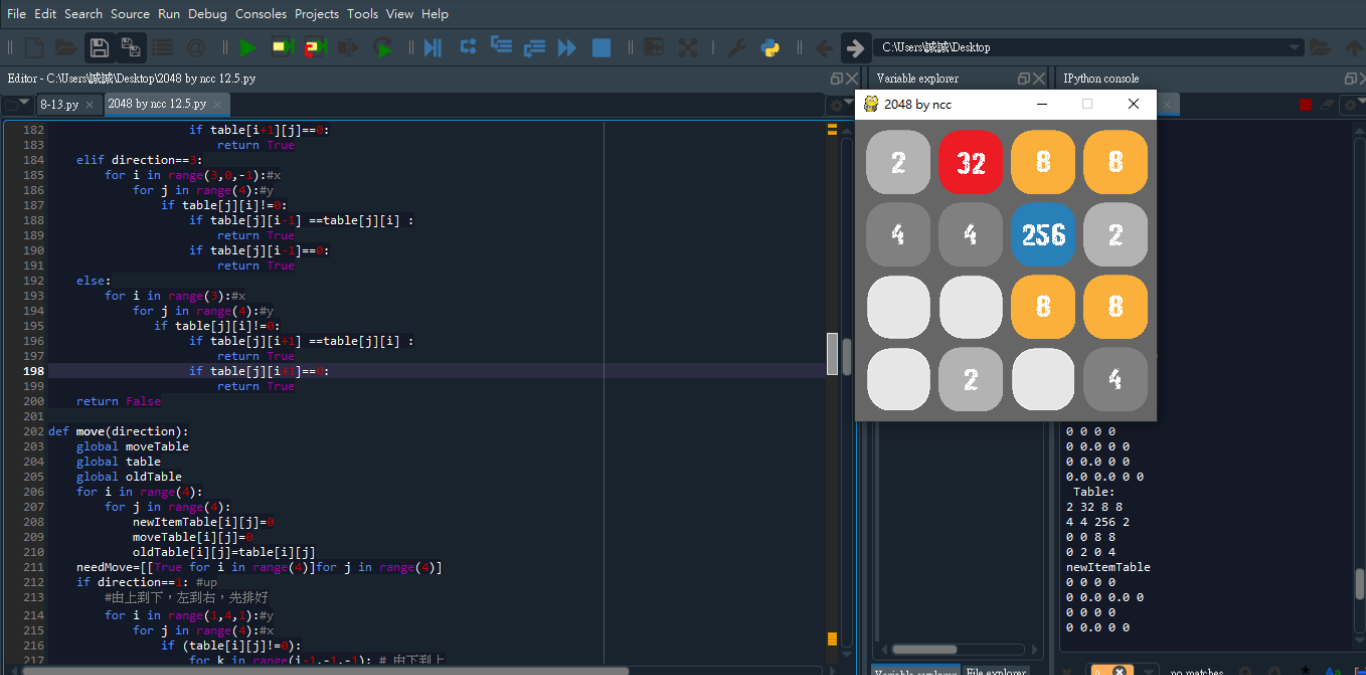Click browse working directory folder icon

(x=1320, y=47)
